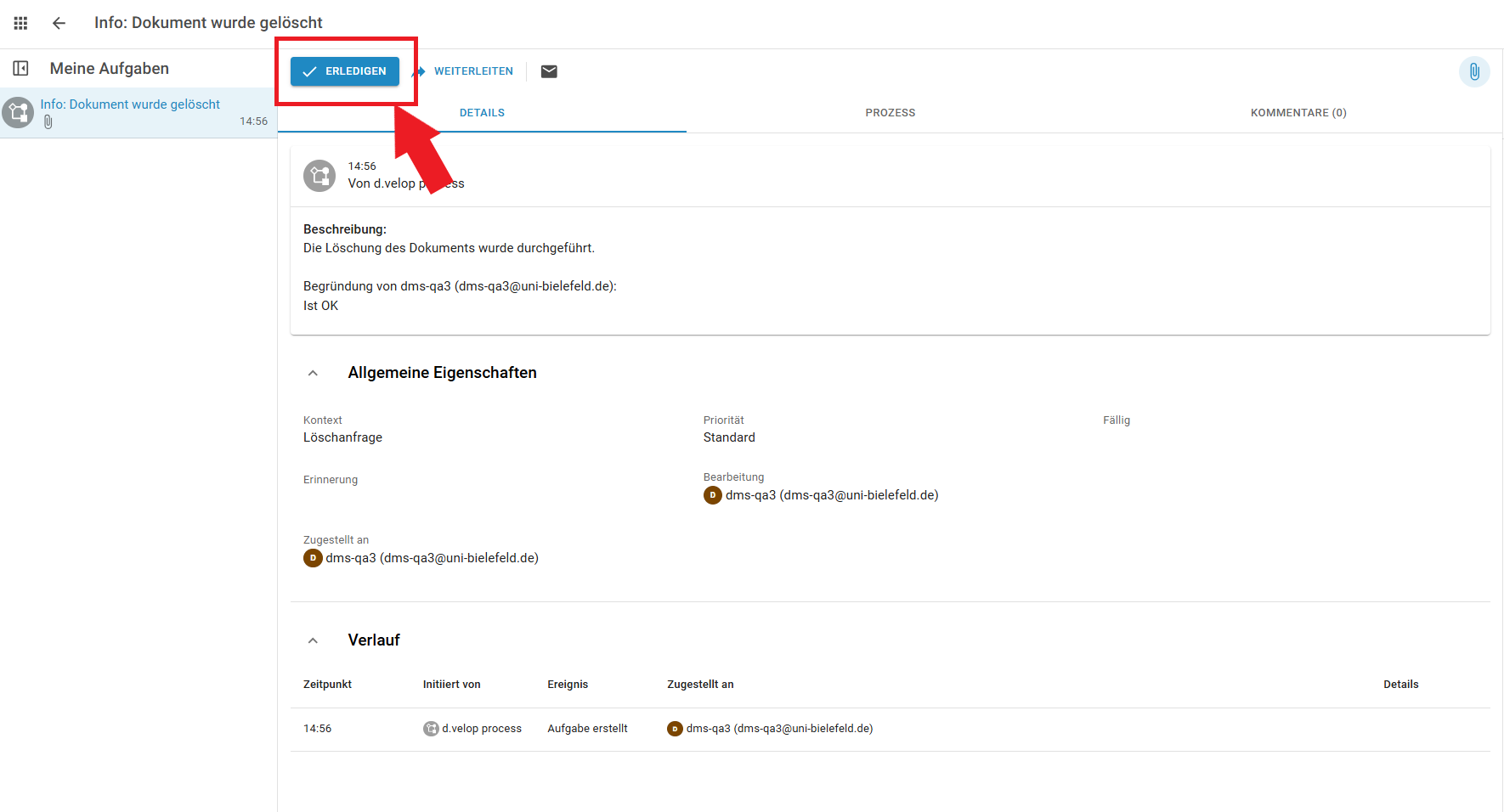Toggle the task list sidebar panel icon
The height and width of the screenshot is (812, 1504).
pyautogui.click(x=20, y=69)
